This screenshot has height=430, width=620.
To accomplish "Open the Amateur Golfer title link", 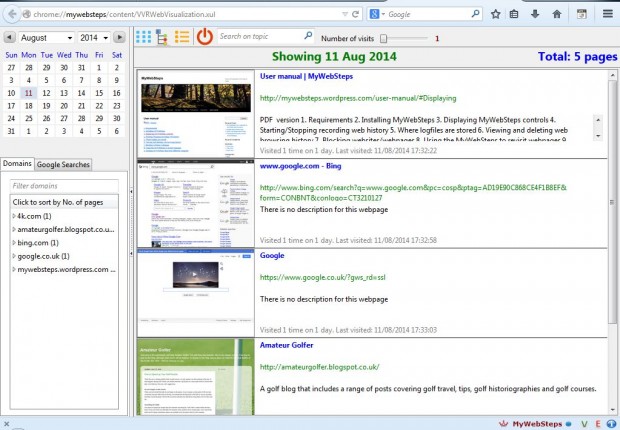I will [286, 345].
